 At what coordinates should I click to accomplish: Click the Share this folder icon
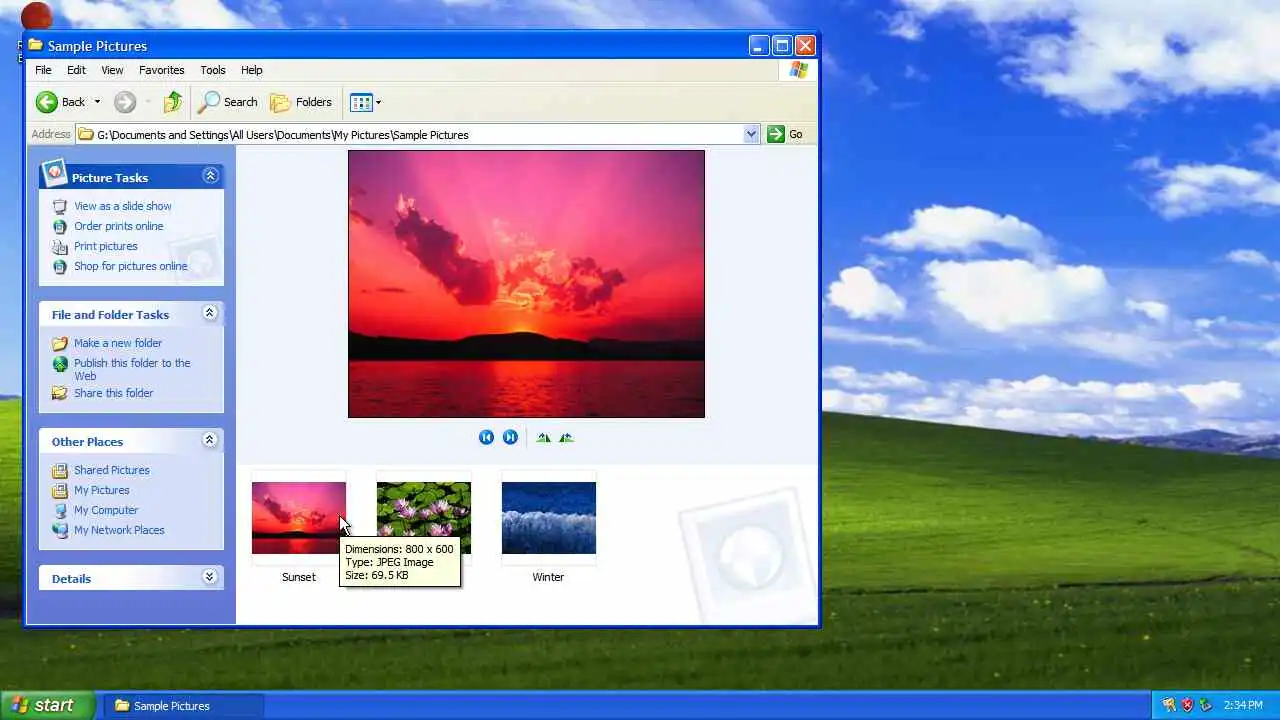coord(60,393)
